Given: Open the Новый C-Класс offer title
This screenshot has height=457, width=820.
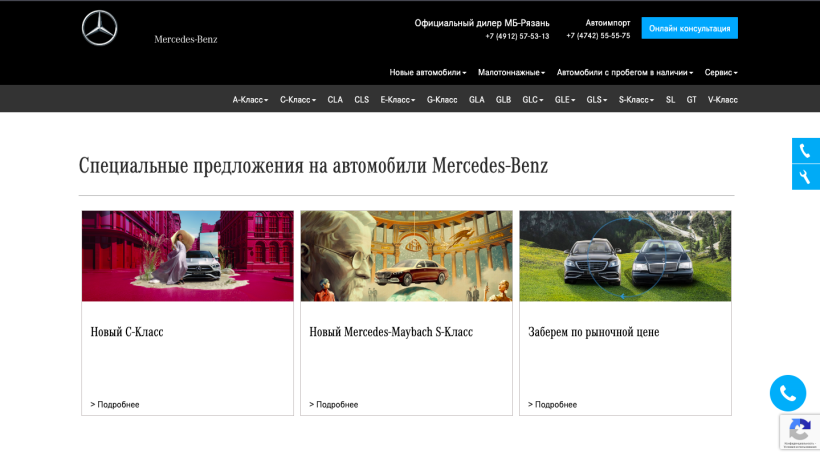Looking at the screenshot, I should point(127,332).
